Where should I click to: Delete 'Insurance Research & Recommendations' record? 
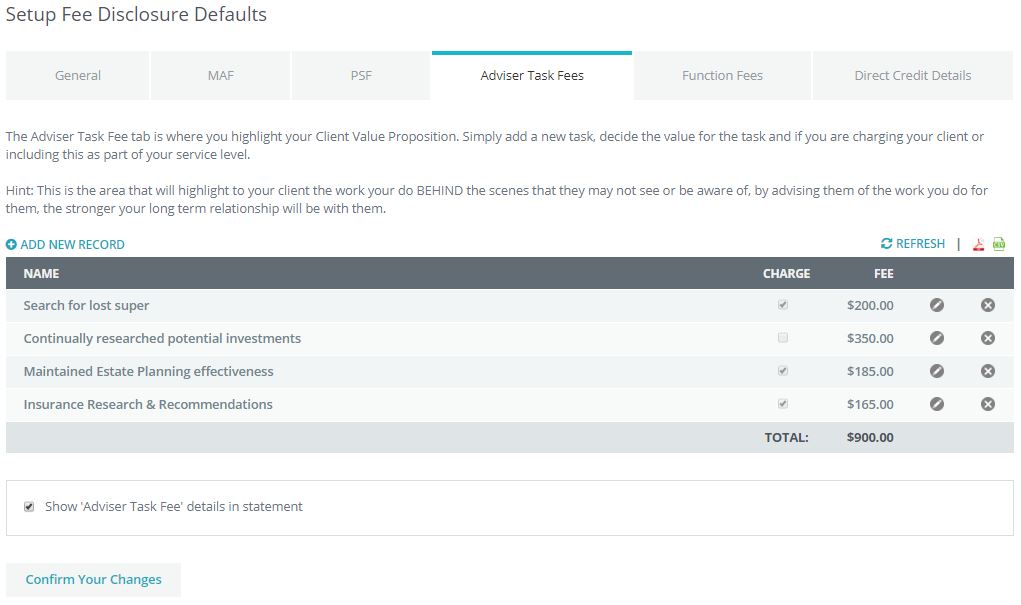coord(988,404)
